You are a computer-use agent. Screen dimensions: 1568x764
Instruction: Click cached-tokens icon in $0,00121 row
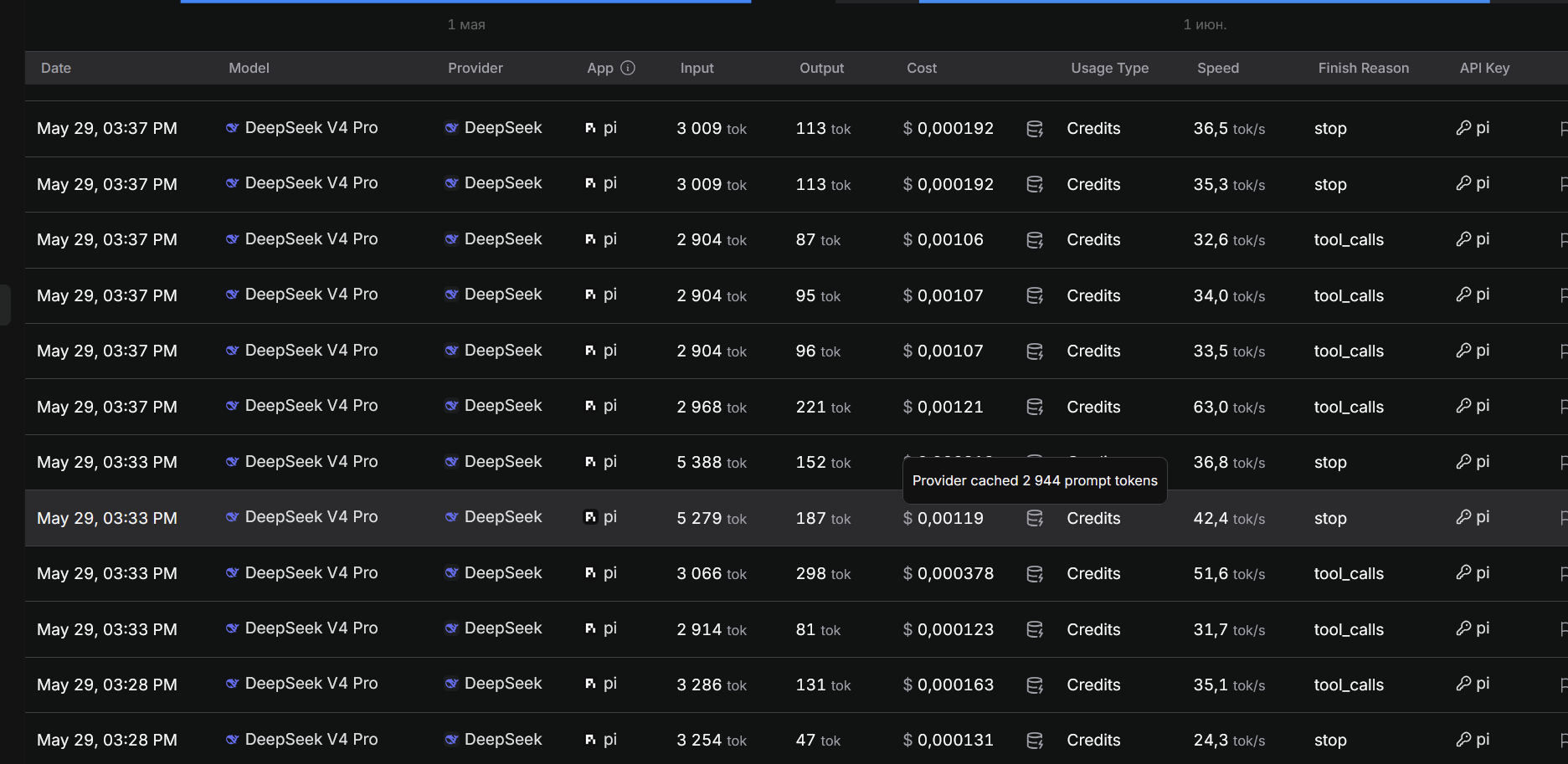tap(1035, 407)
